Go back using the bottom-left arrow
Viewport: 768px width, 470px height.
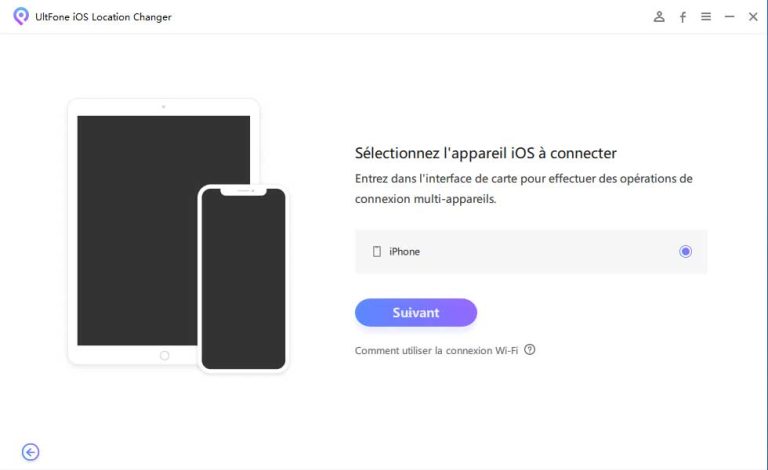(x=31, y=452)
